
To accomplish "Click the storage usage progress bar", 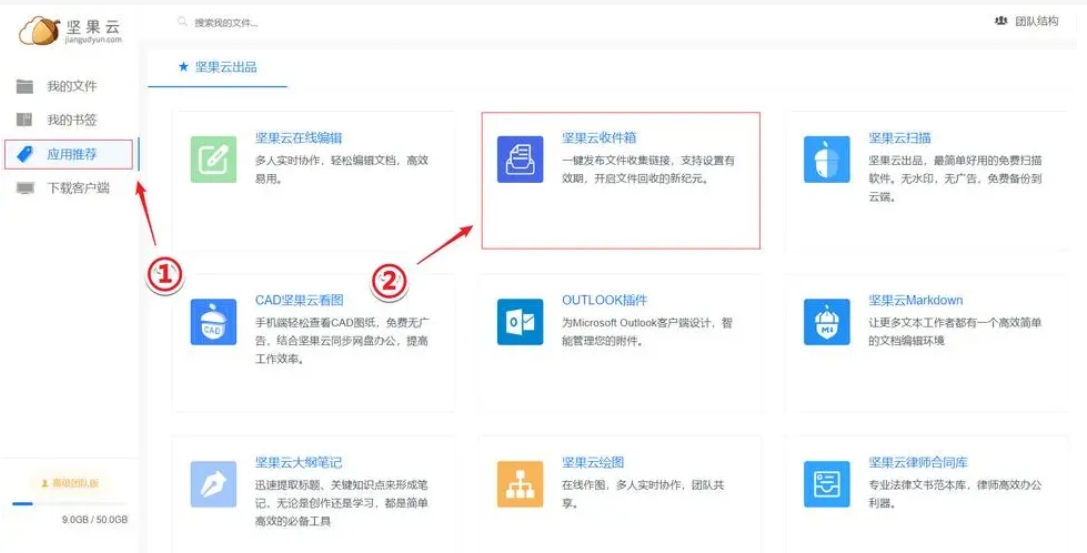I will (69, 504).
